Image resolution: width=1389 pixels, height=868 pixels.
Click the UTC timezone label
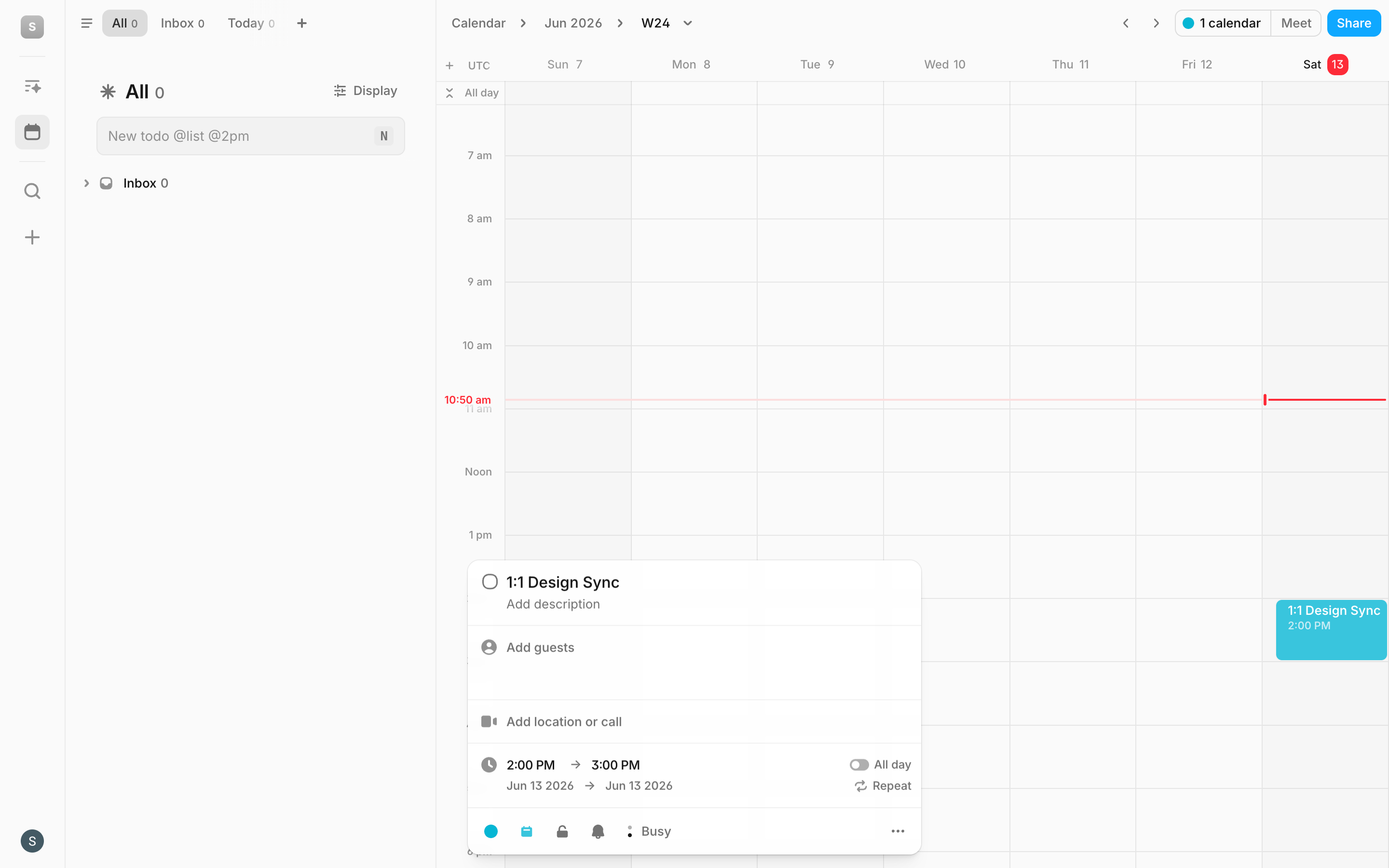pyautogui.click(x=479, y=66)
